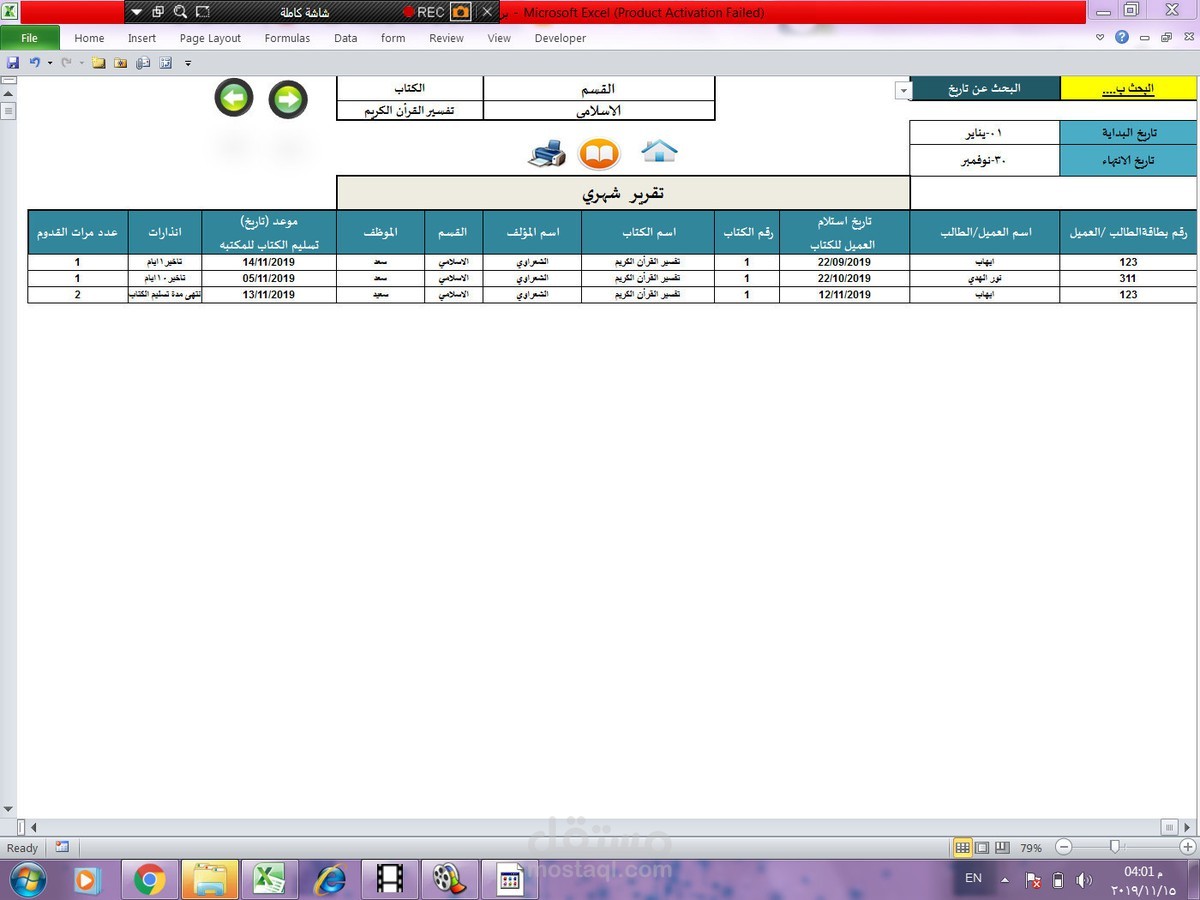This screenshot has width=1200, height=900.
Task: Click the yellow البحث ب.... button
Action: (x=1128, y=89)
